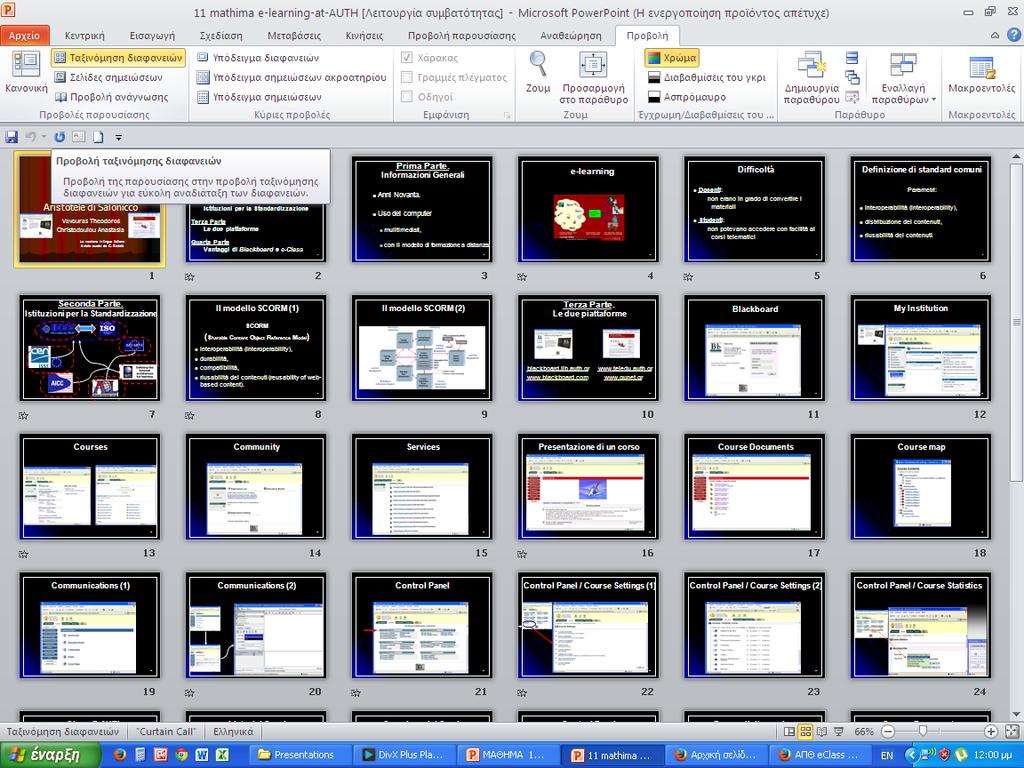
Task: Expand the Εμφάνιση group dialog launcher
Action: [506, 116]
